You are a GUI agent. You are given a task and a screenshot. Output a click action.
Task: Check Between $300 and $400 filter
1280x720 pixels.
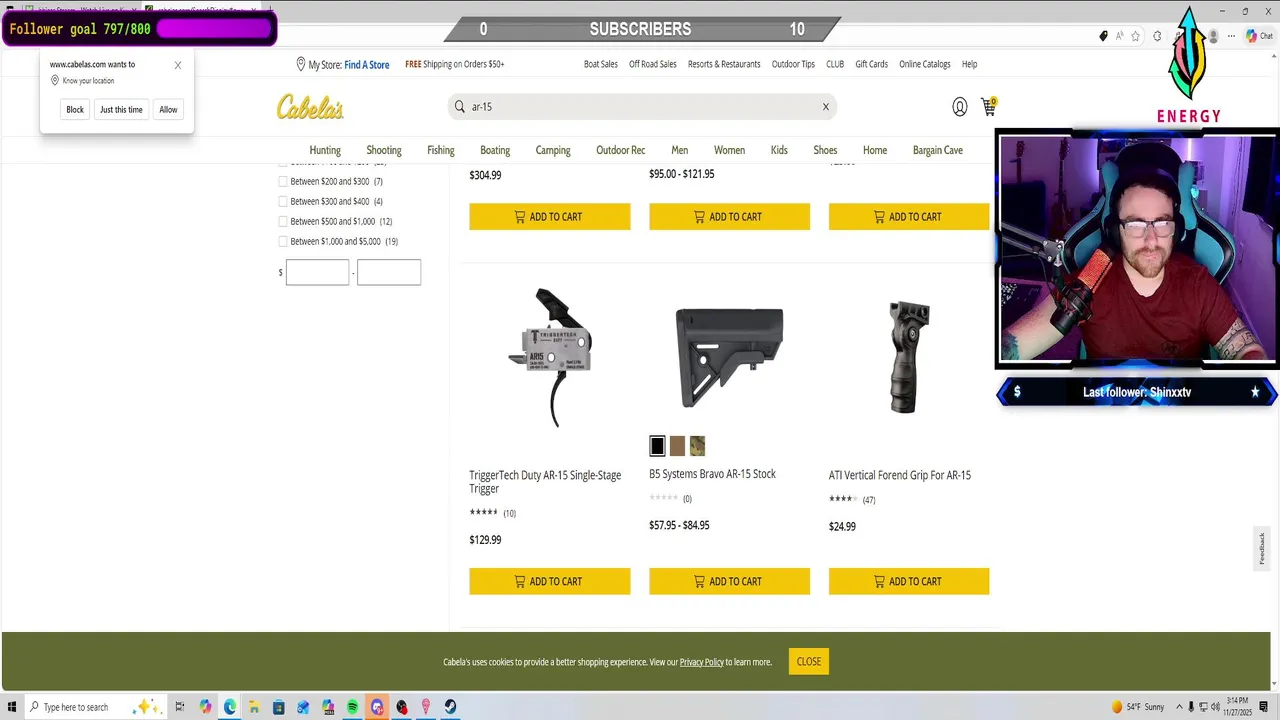(x=283, y=201)
